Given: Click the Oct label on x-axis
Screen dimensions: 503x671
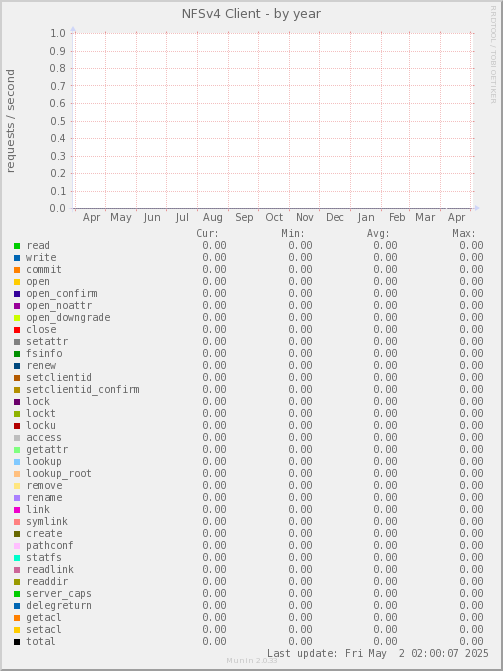Looking at the screenshot, I should coord(274,217).
